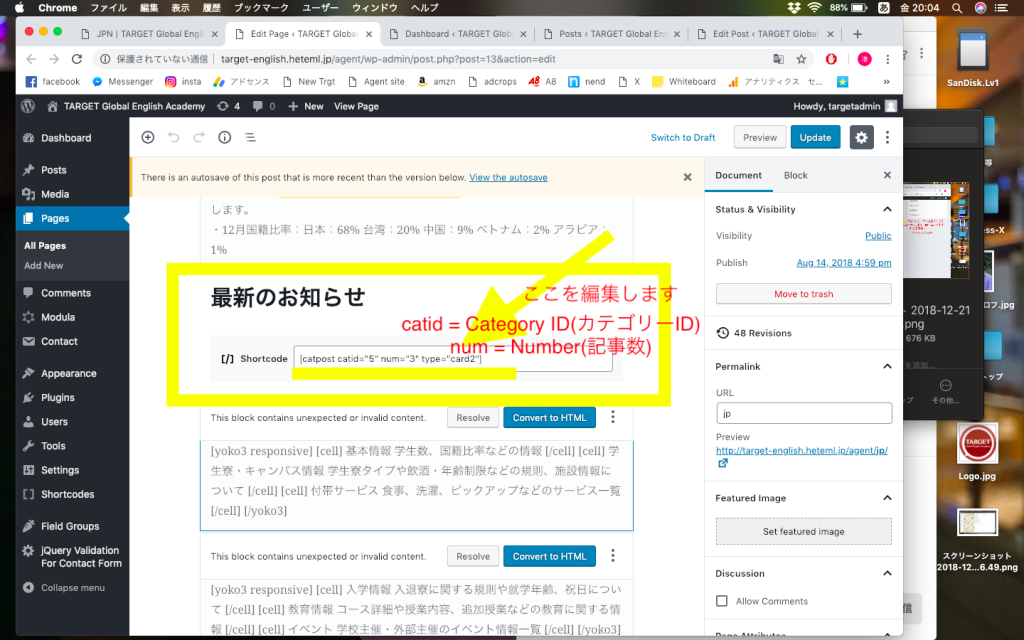Open More tools vertical dots menu
The image size is (1024, 640).
887,137
